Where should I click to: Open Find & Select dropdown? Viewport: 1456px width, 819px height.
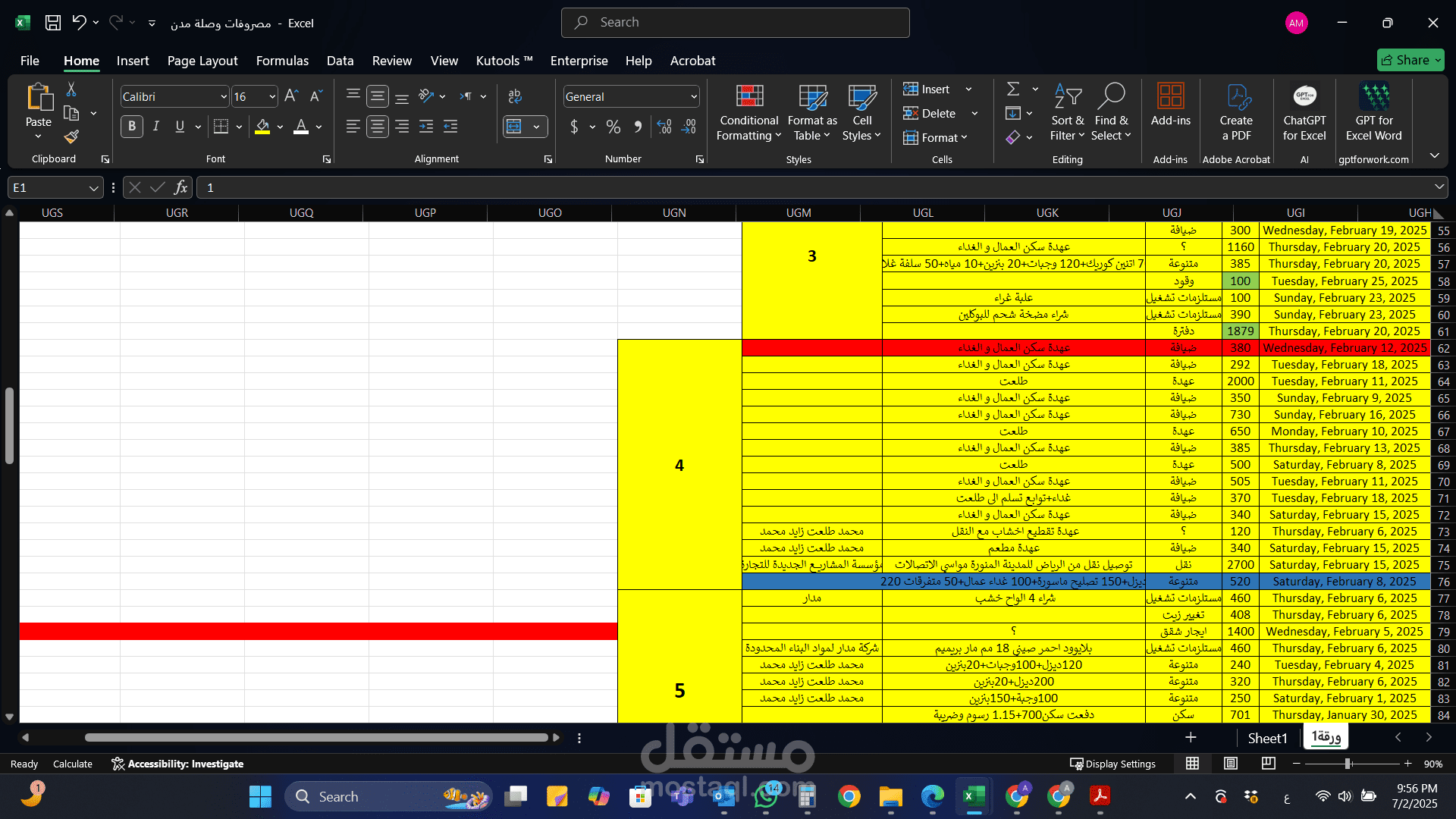1111,112
